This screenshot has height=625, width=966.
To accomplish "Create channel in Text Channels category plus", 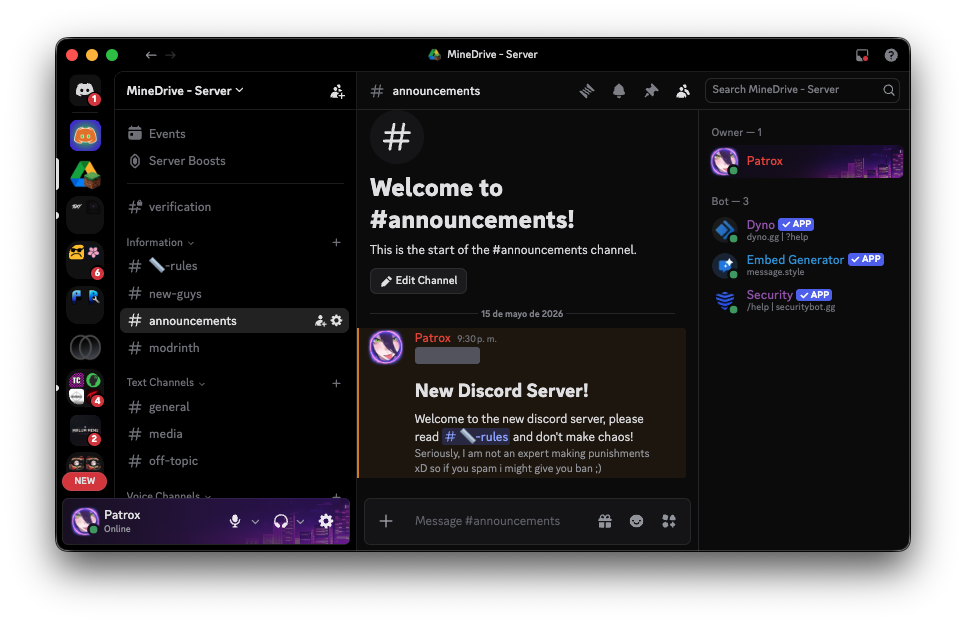I will point(336,383).
